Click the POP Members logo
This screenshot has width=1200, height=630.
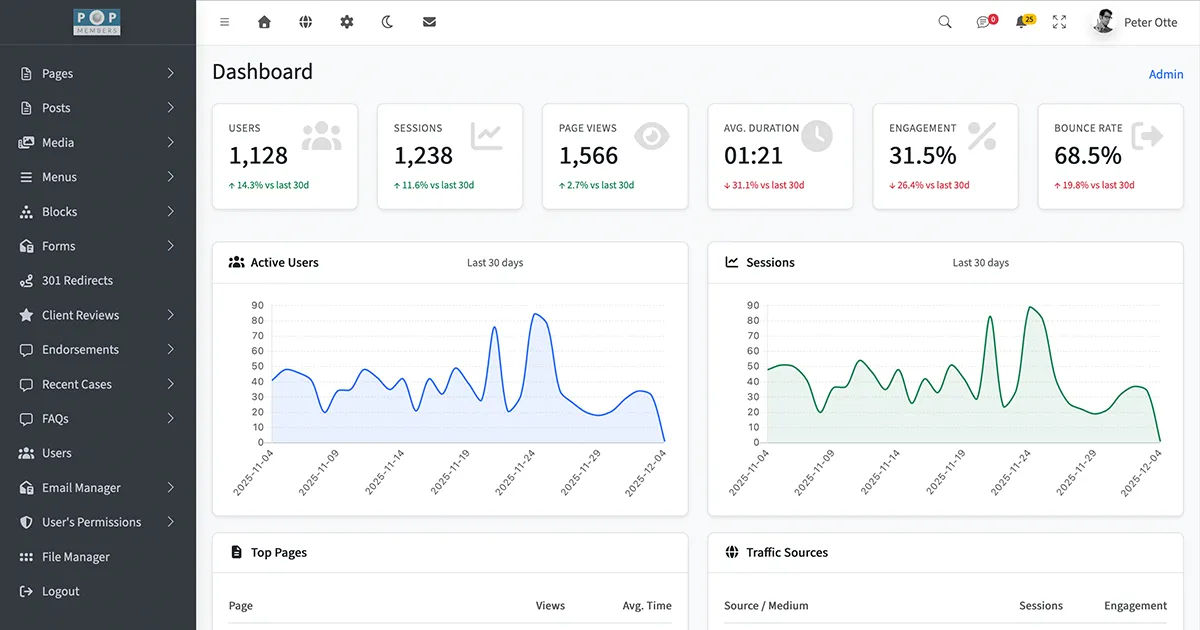tap(97, 22)
